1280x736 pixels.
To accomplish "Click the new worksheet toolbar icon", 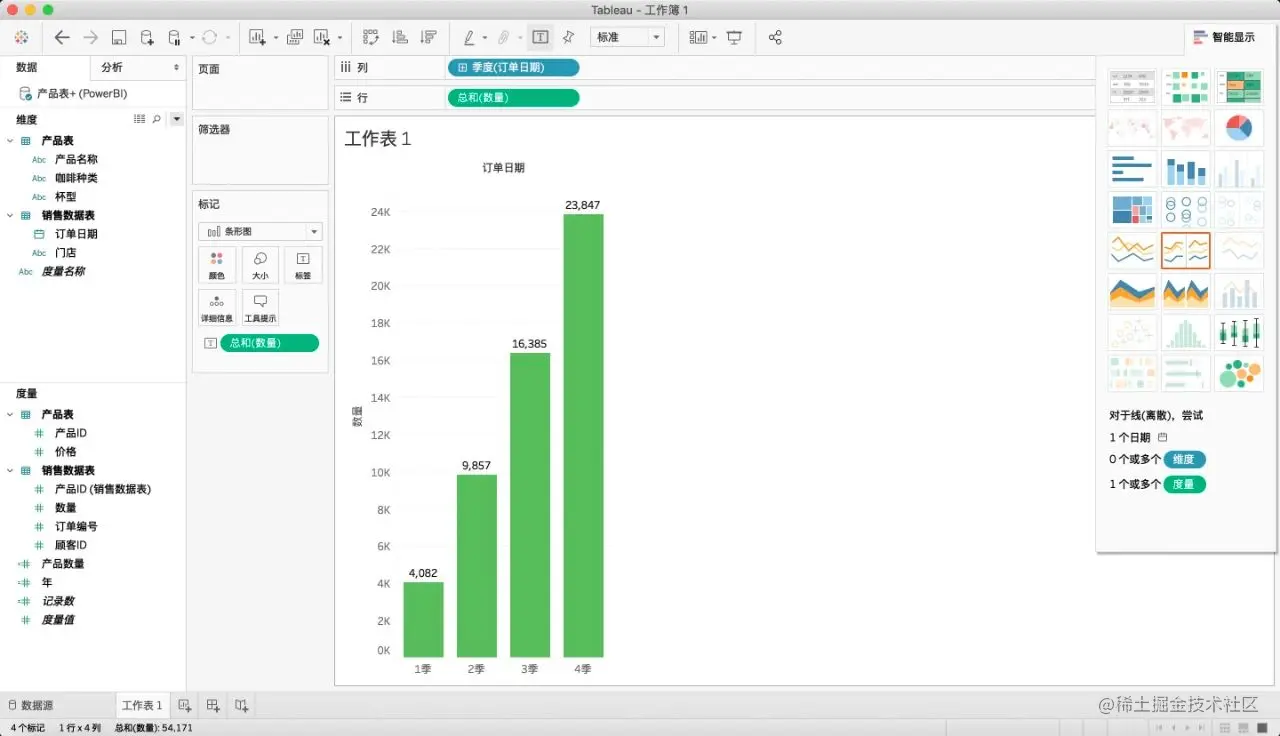I will tap(257, 37).
